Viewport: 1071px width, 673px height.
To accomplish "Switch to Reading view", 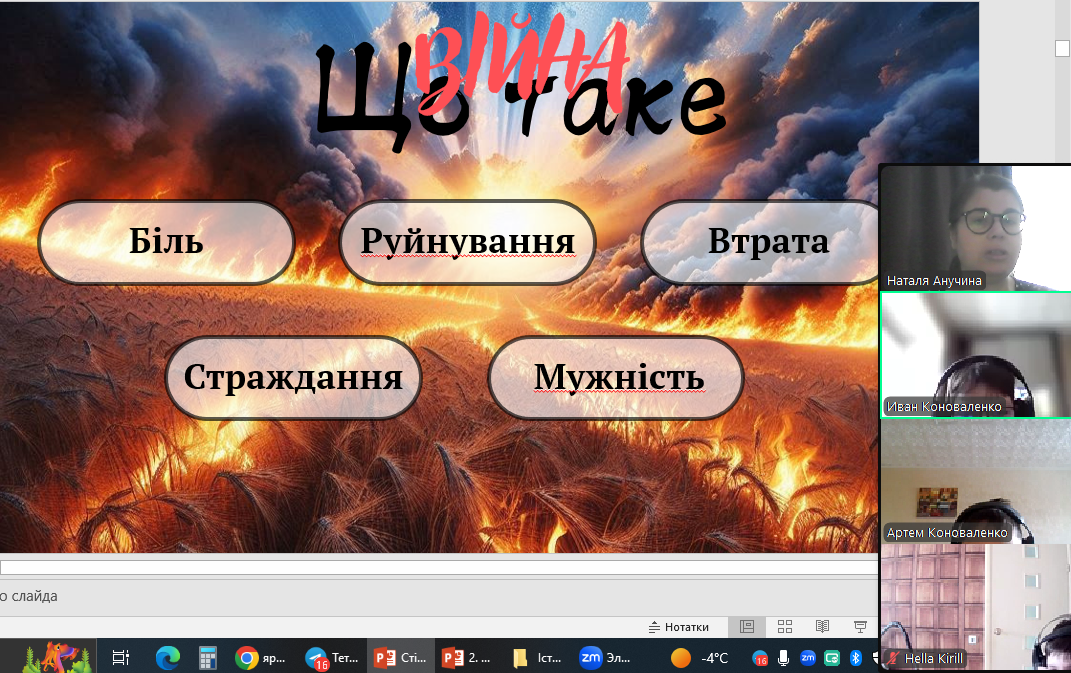I will (822, 627).
